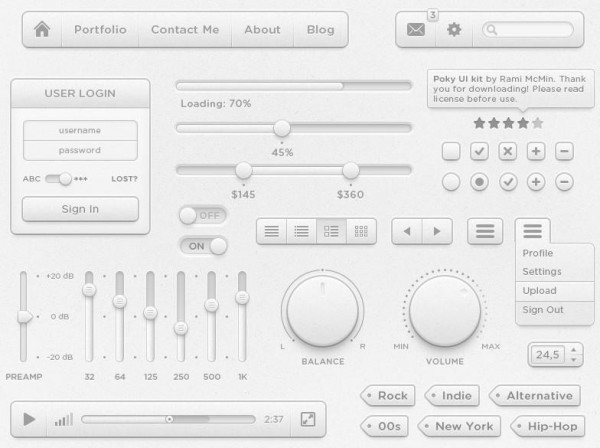The height and width of the screenshot is (448, 600).
Task: Click the round minus button
Action: [564, 182]
